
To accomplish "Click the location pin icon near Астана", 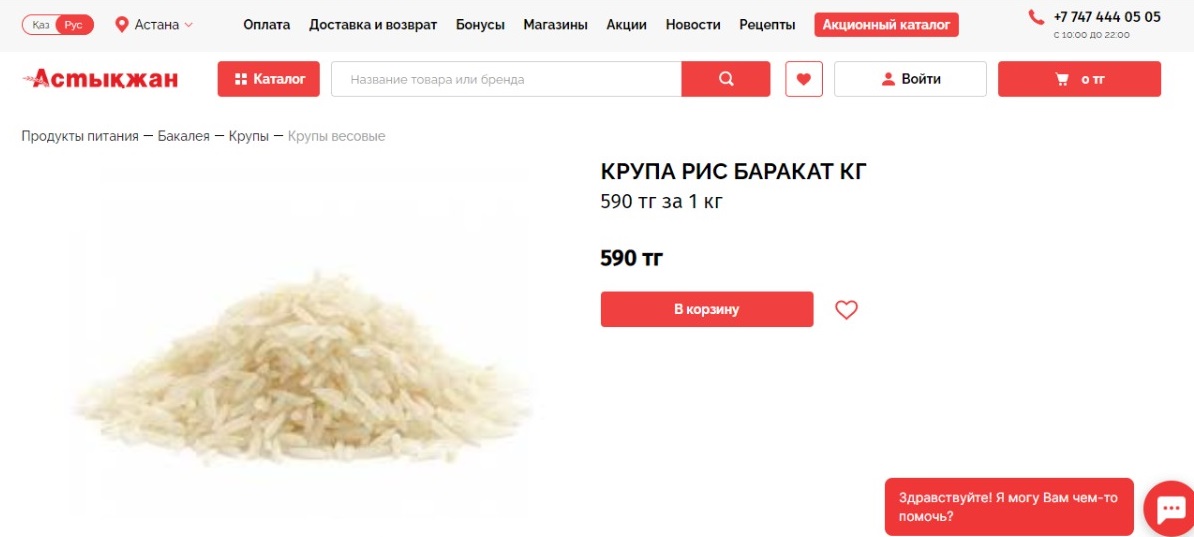I will coord(121,25).
